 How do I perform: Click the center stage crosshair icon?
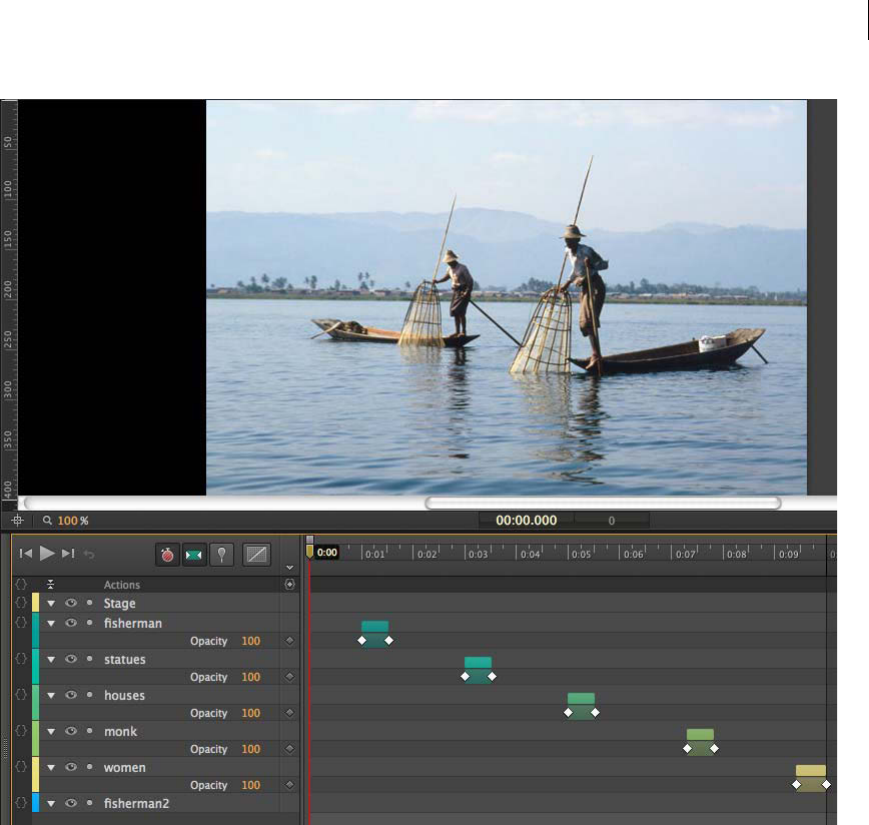[18, 521]
